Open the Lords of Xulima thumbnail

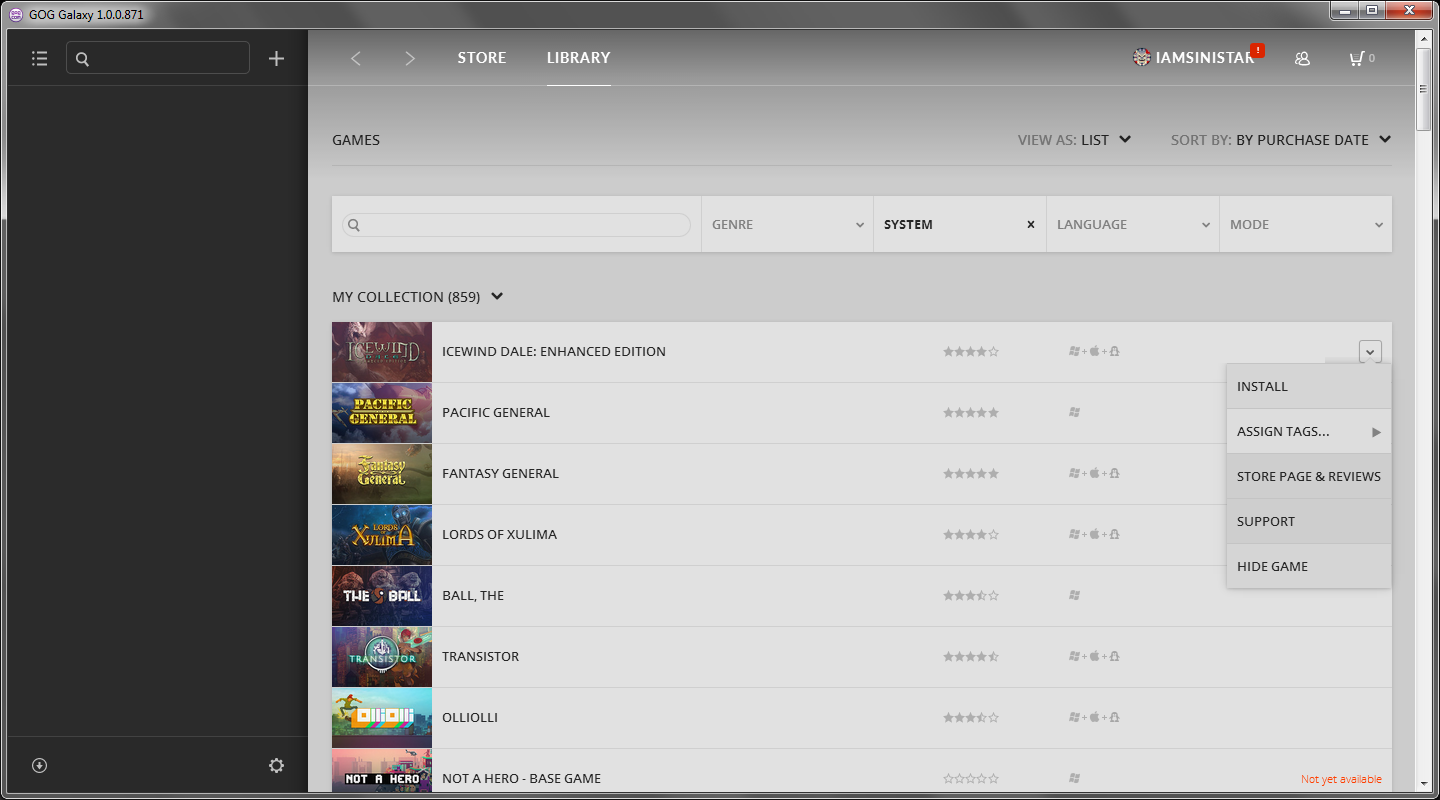382,534
